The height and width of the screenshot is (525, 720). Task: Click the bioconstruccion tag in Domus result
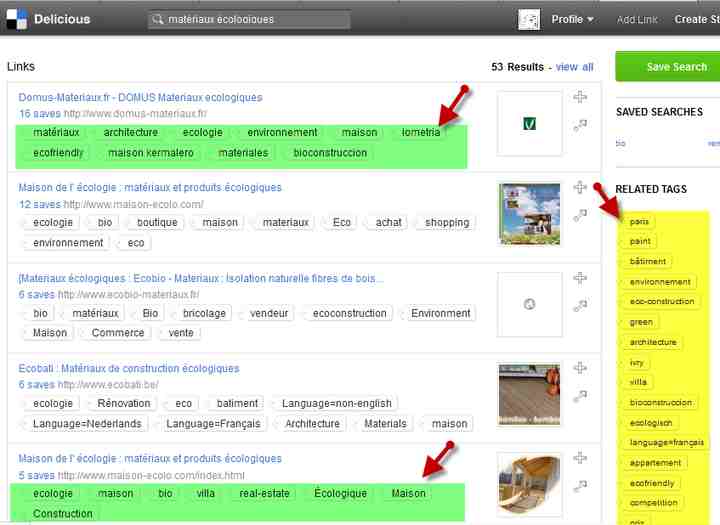(x=330, y=153)
